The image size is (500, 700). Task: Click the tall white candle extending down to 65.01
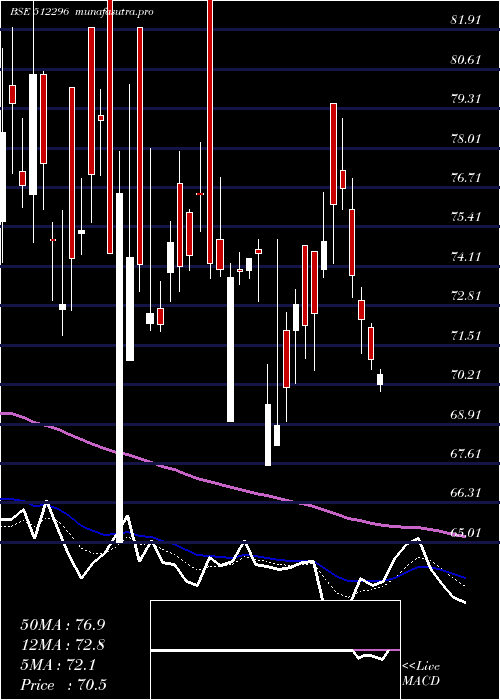point(120,367)
